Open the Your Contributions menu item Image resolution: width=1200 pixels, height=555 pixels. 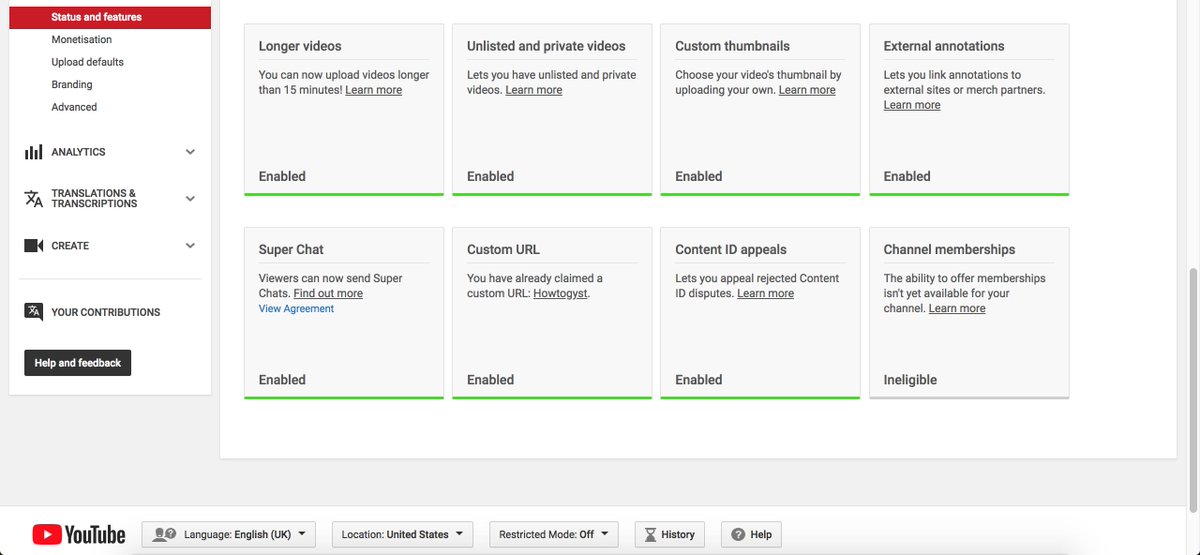(106, 312)
